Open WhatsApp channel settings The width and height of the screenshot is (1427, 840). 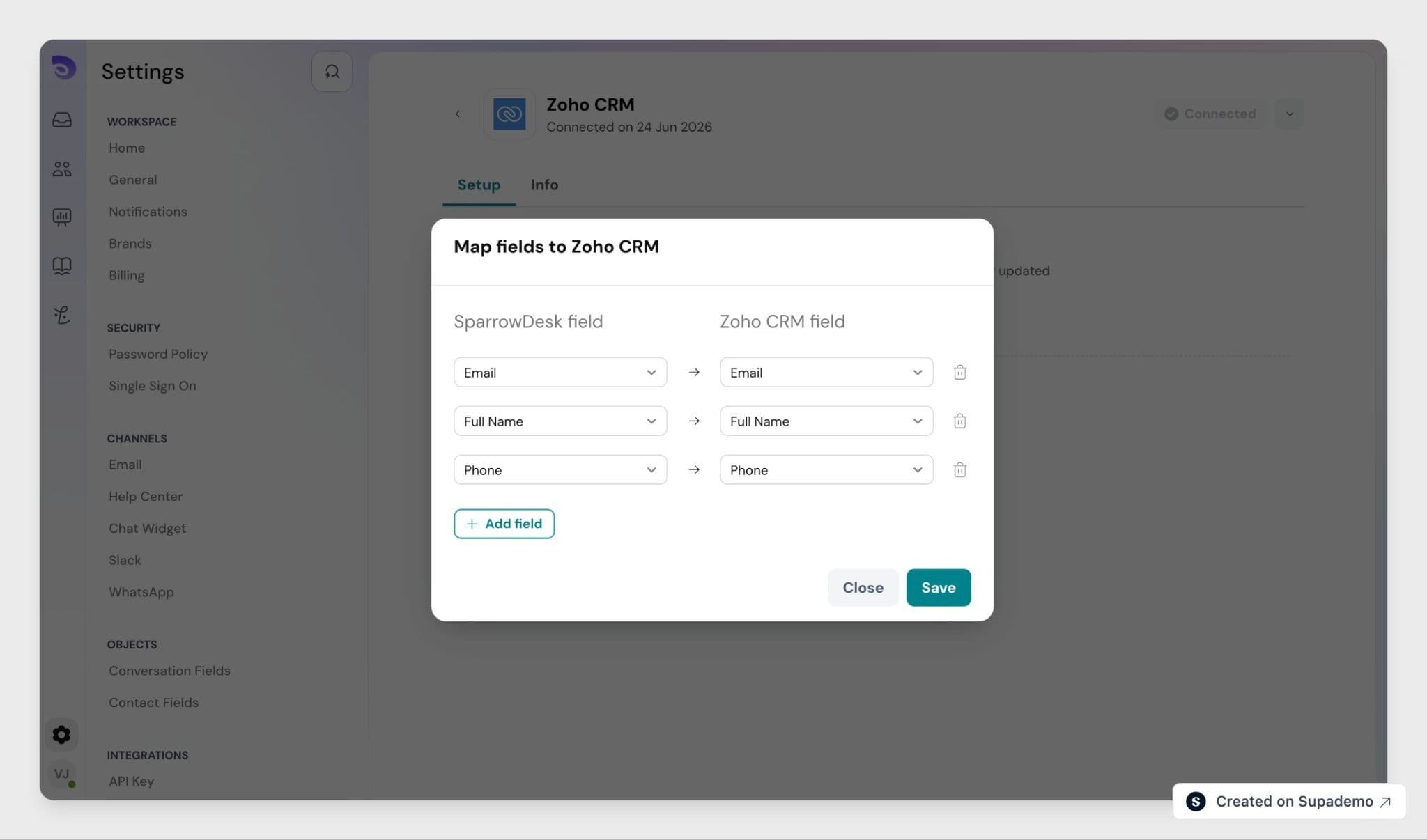pyautogui.click(x=141, y=592)
